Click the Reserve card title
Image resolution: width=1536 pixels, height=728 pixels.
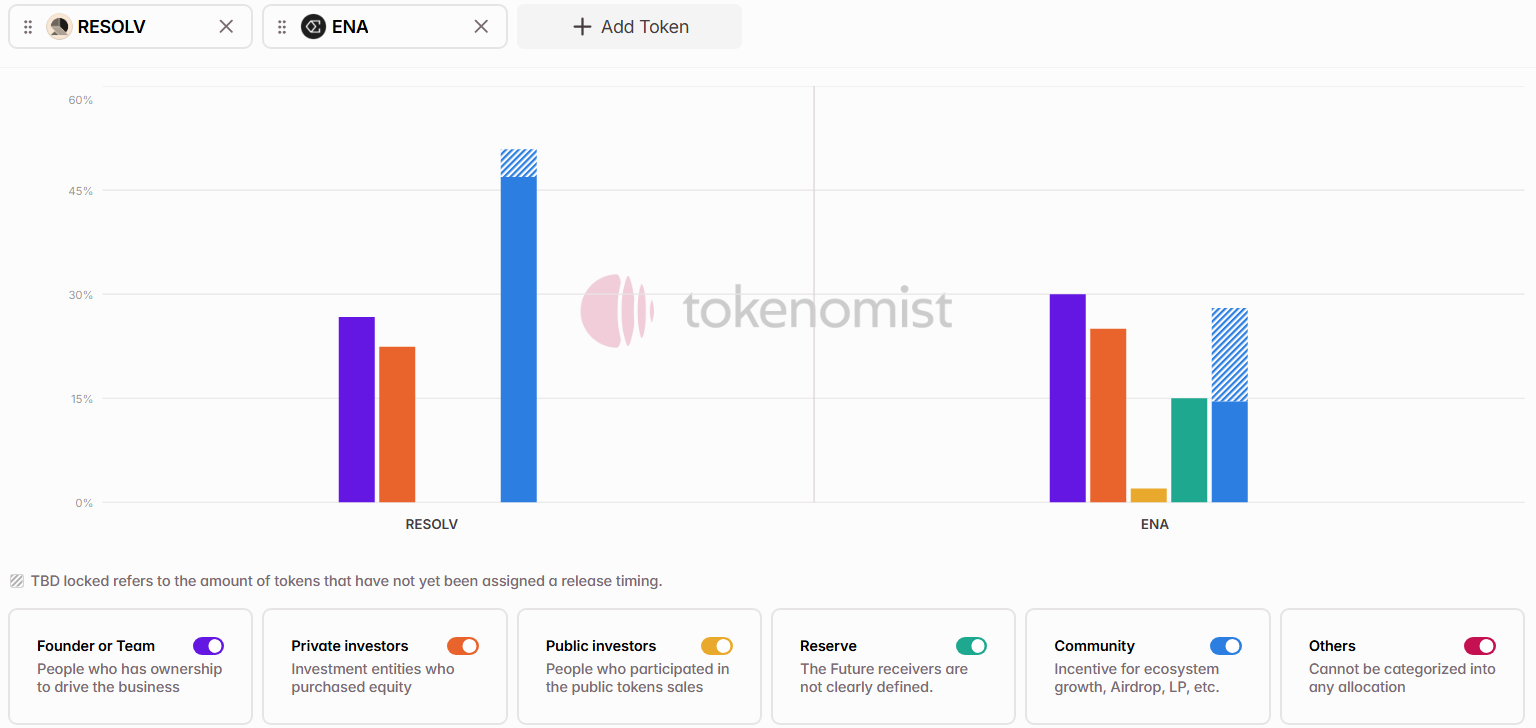coord(828,646)
